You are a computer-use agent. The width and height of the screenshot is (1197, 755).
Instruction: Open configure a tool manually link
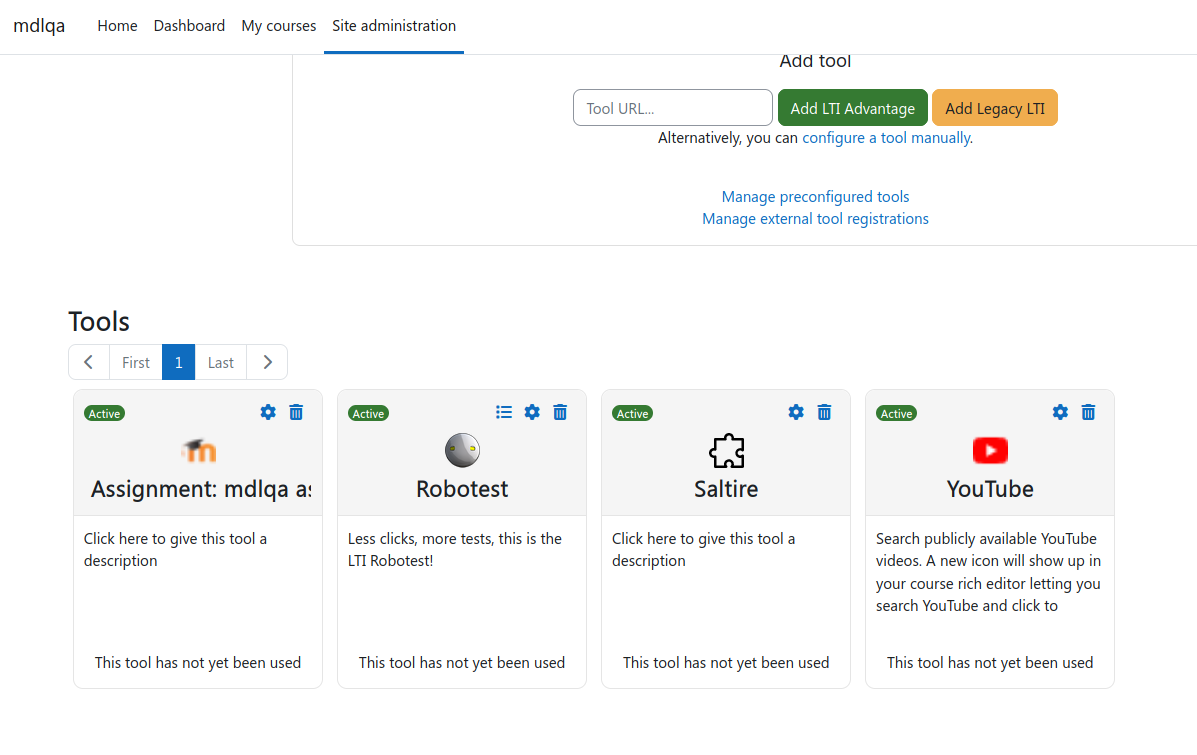(887, 138)
